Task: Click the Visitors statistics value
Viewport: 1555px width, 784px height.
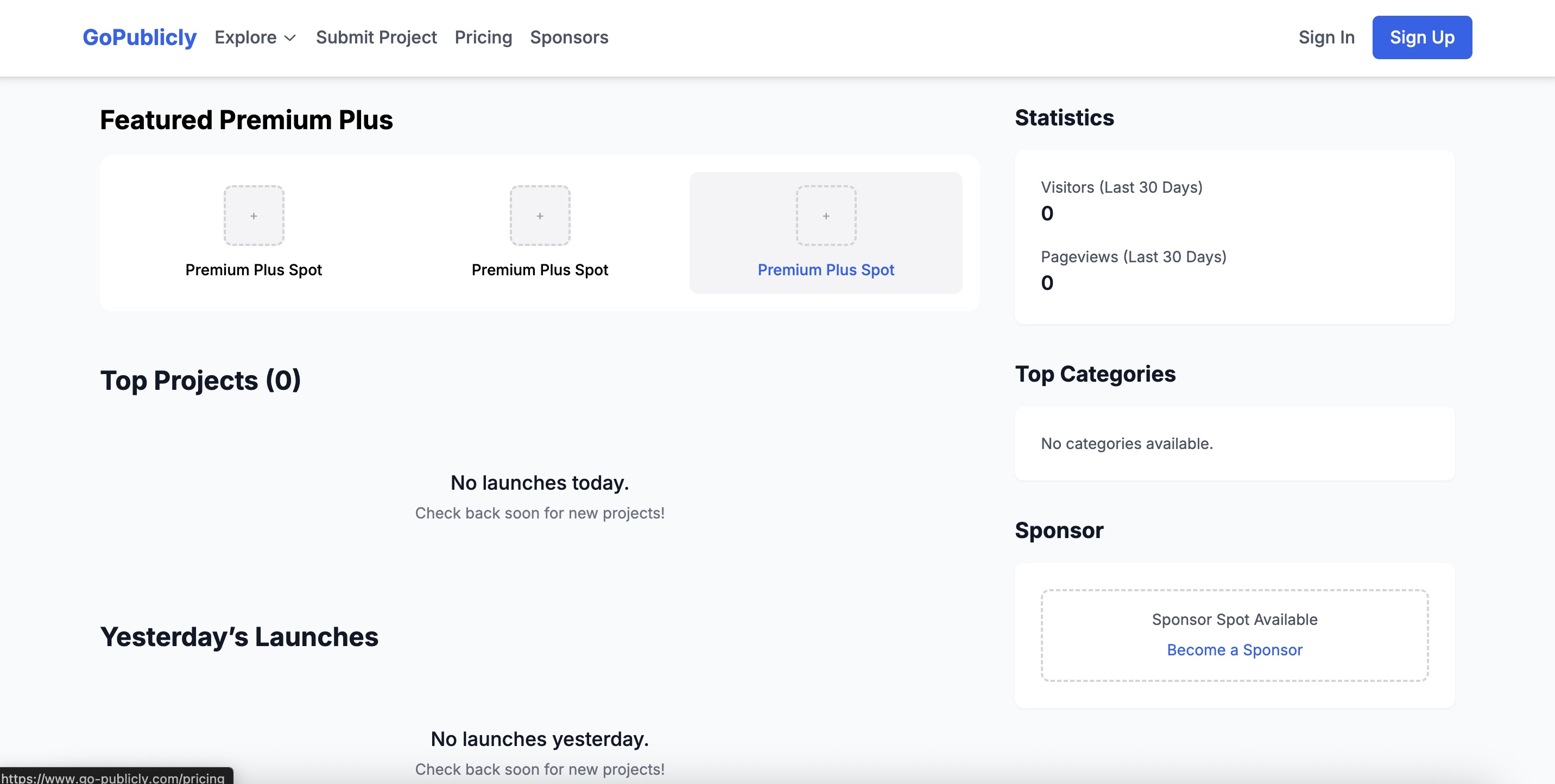Action: pyautogui.click(x=1047, y=213)
